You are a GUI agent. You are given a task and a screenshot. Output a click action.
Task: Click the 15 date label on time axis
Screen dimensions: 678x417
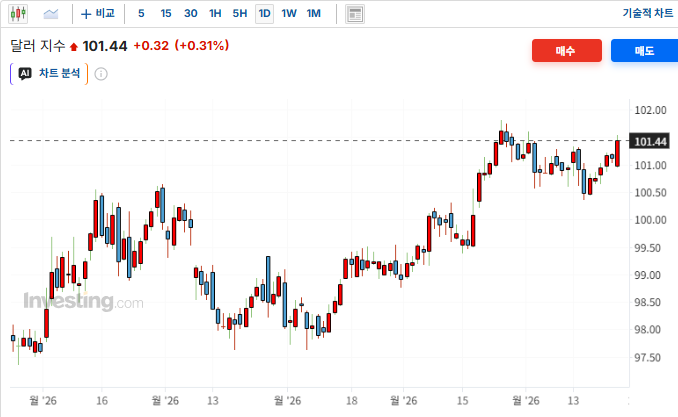point(462,401)
